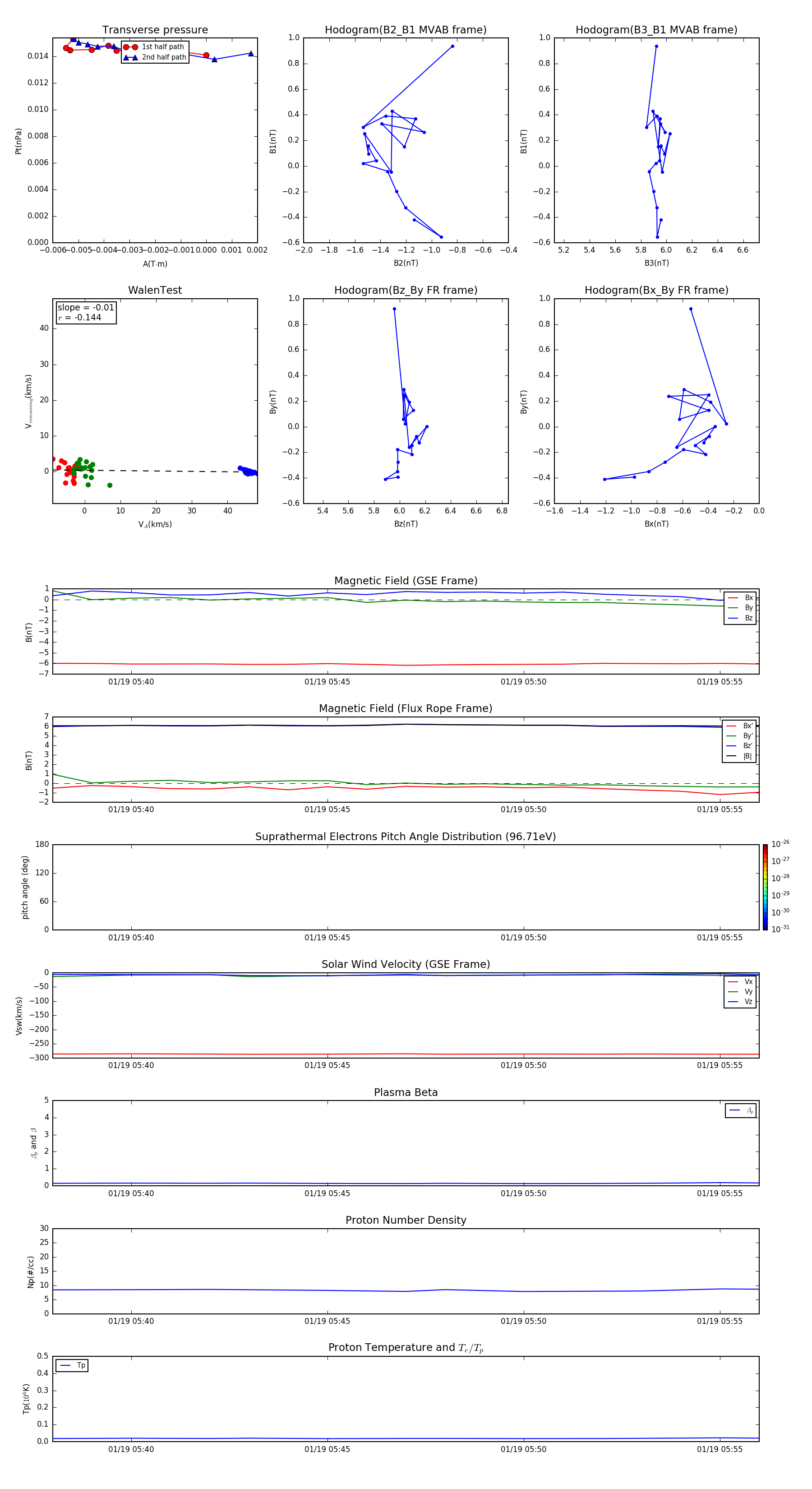
Task: Click the 'Bz(nT)' x-axis label
Action: tap(406, 524)
